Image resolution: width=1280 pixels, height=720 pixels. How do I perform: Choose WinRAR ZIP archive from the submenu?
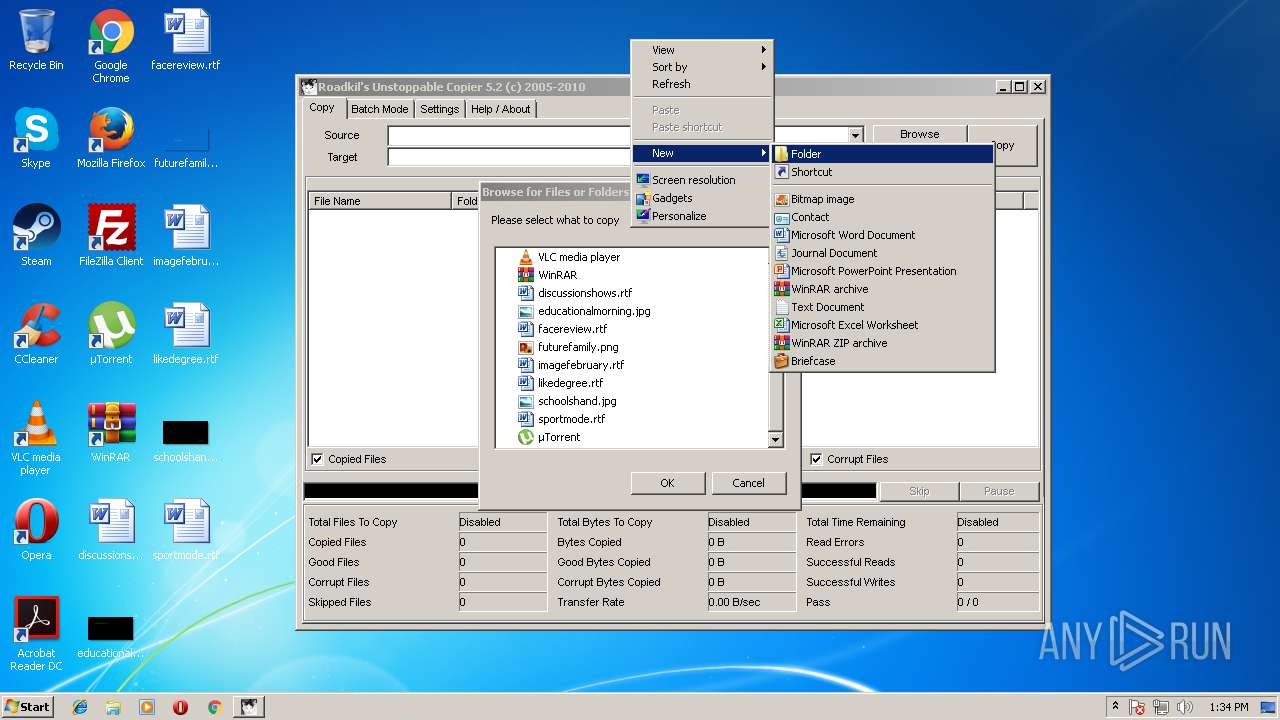click(883, 343)
